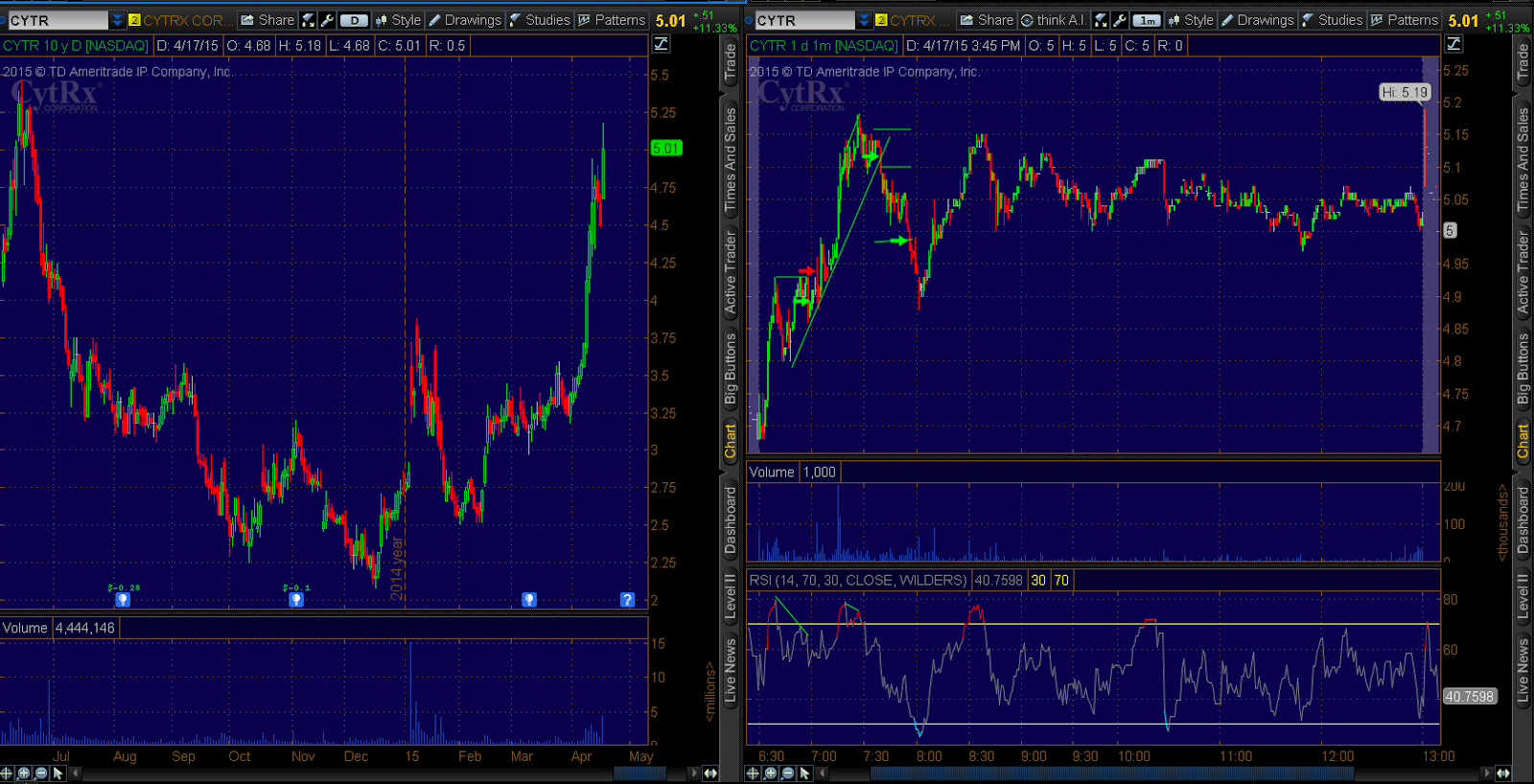Click left chart horizontal scrollbar thumb
This screenshot has width=1534, height=784.
coord(639,773)
